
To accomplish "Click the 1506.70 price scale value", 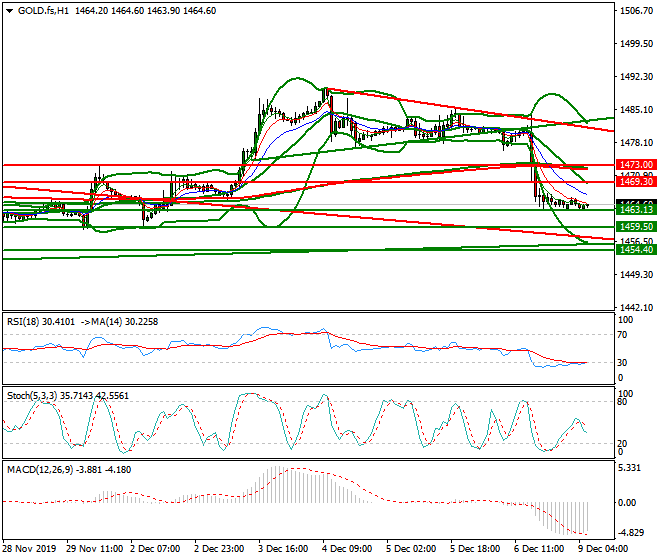I will click(x=636, y=11).
